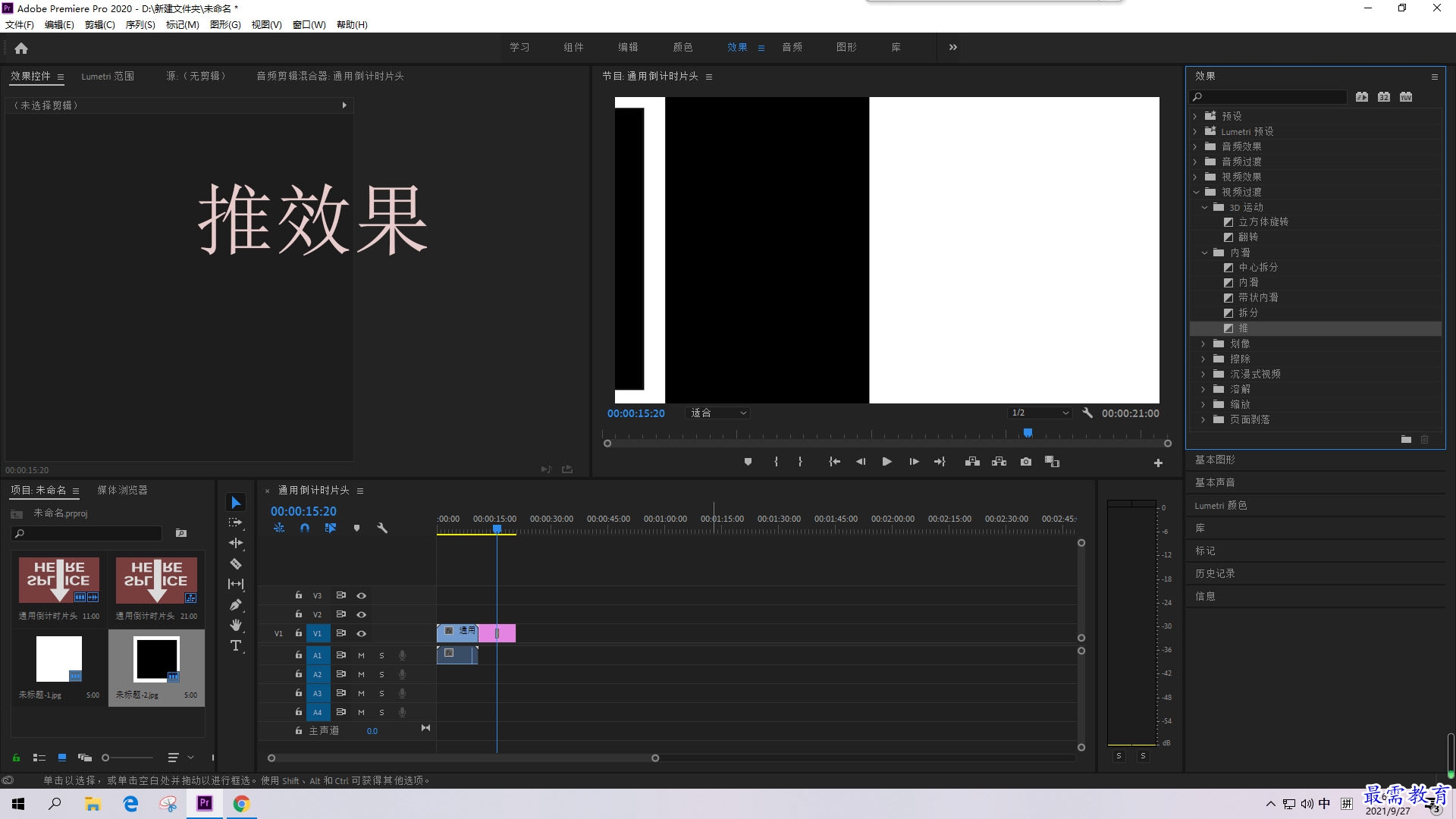Go to In point button
1456x819 pixels.
(x=834, y=462)
